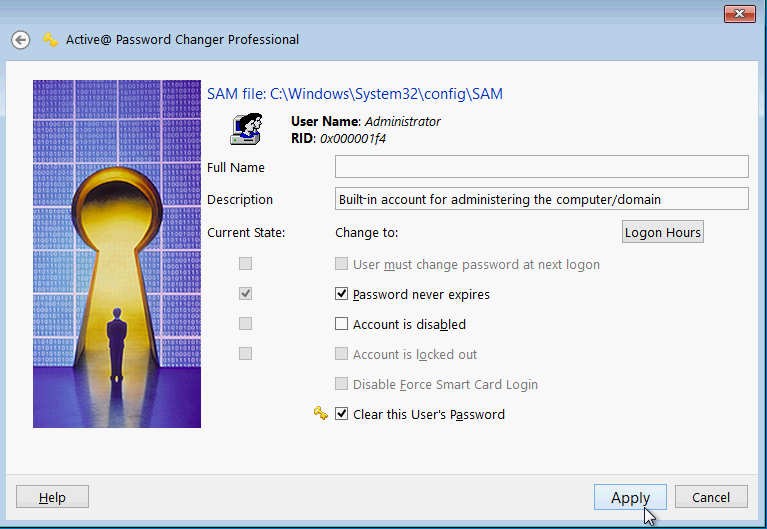Click key icon beside Clear Password option
The height and width of the screenshot is (529, 767).
coord(320,414)
